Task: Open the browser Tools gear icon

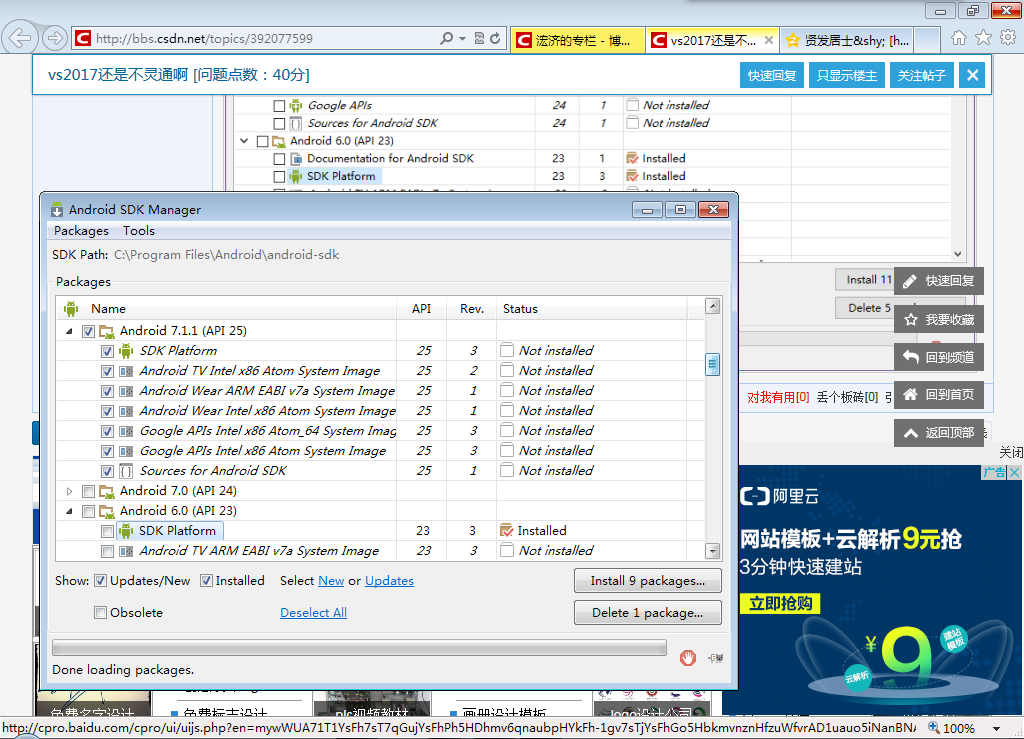Action: tap(1008, 38)
